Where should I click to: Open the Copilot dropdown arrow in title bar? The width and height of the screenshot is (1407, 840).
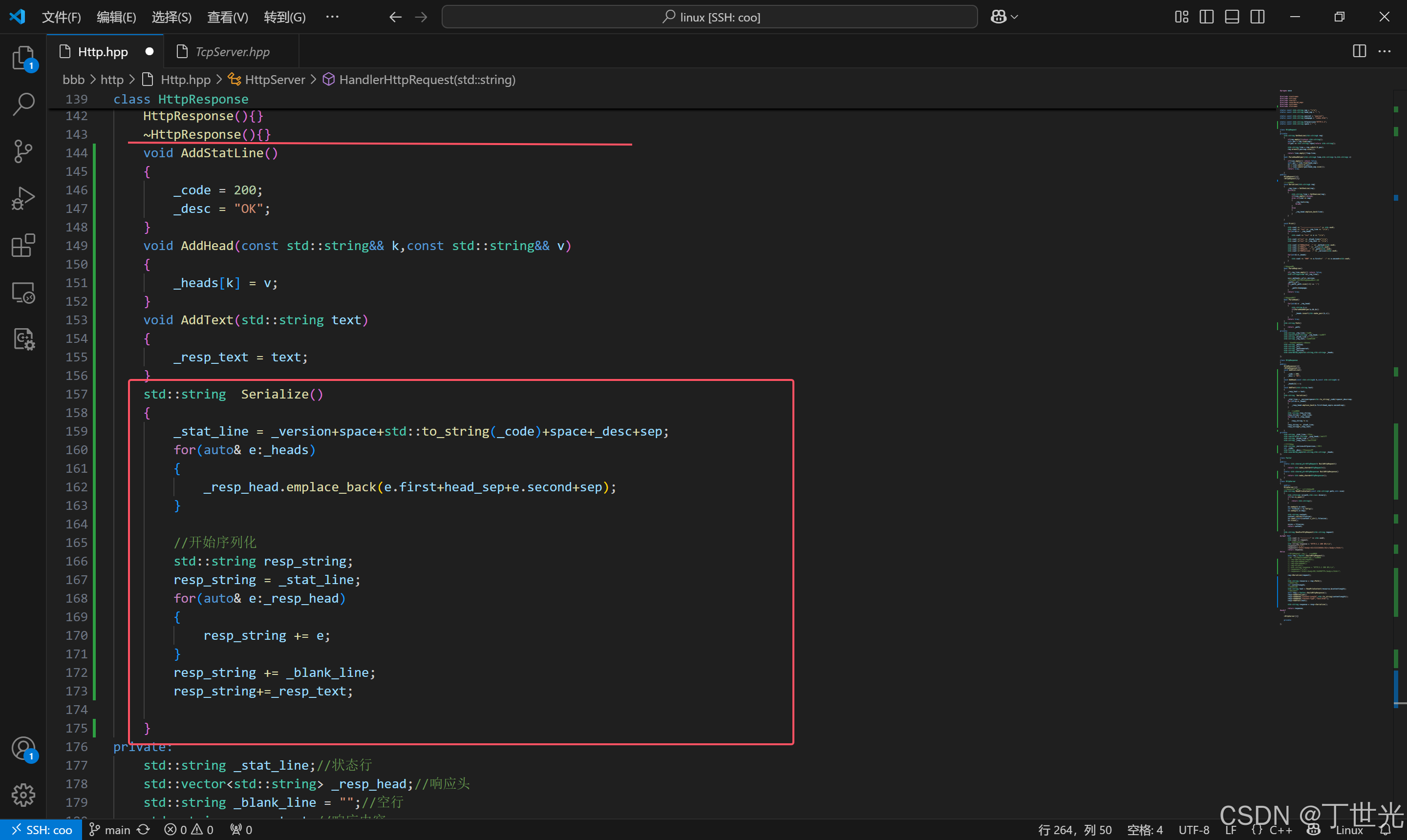click(1015, 17)
